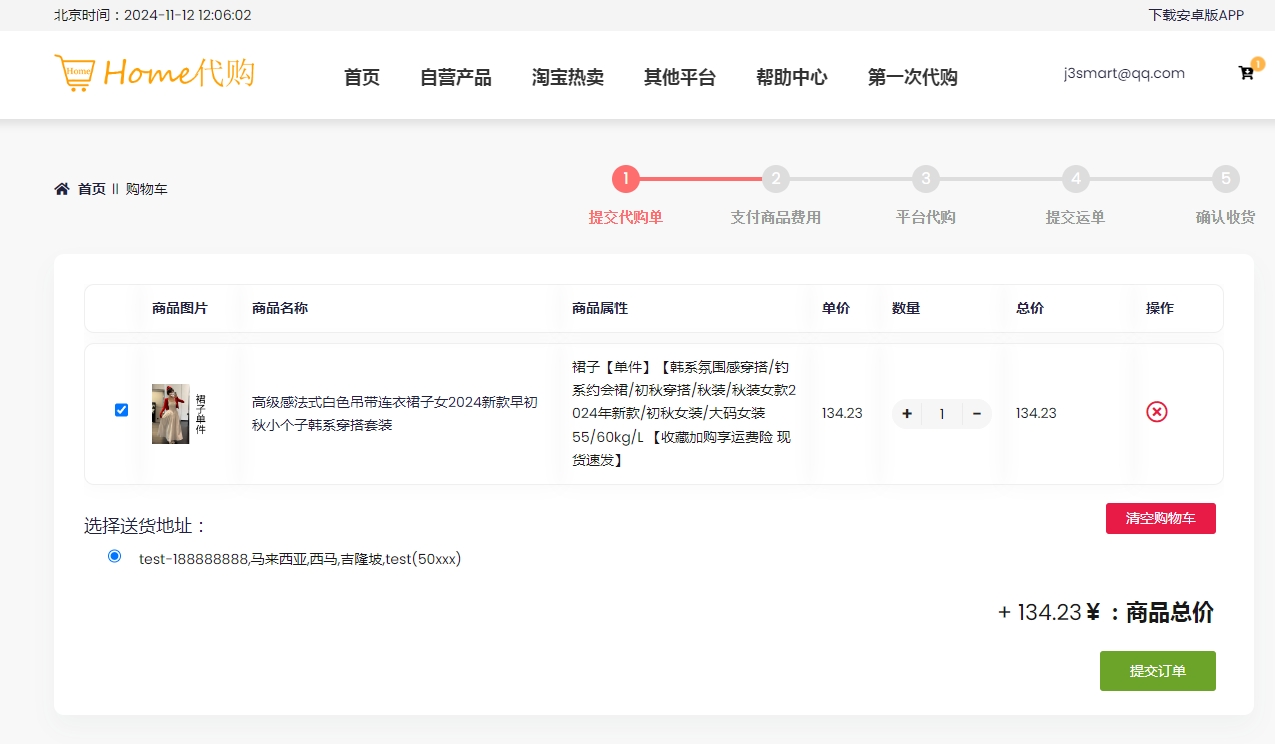
Task: Click the dress product thumbnail
Action: pos(171,414)
